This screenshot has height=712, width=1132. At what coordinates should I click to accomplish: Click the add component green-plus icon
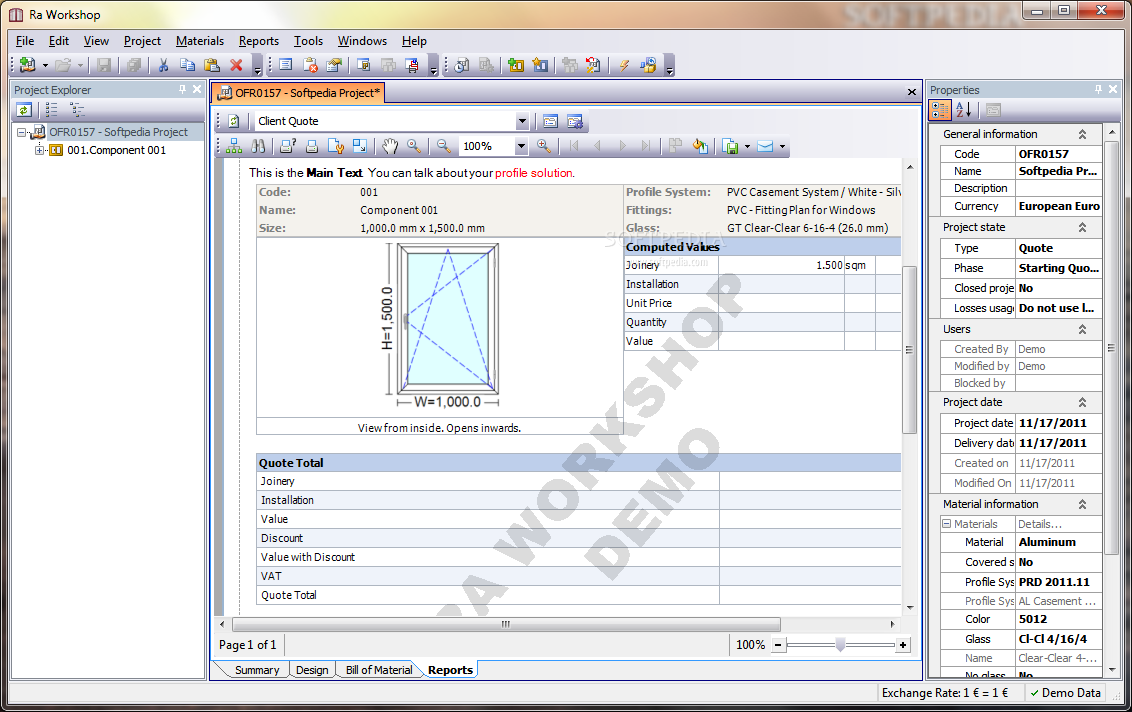(x=515, y=65)
